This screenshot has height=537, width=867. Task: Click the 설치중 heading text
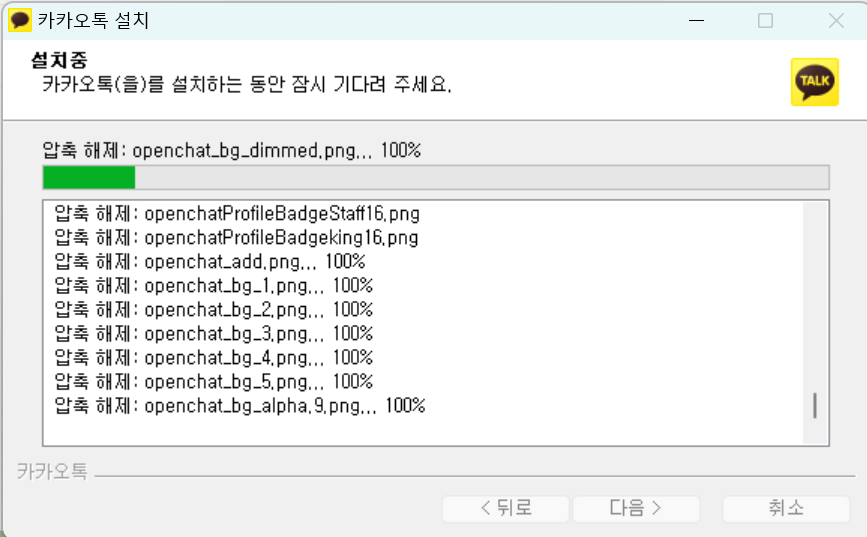click(x=59, y=60)
